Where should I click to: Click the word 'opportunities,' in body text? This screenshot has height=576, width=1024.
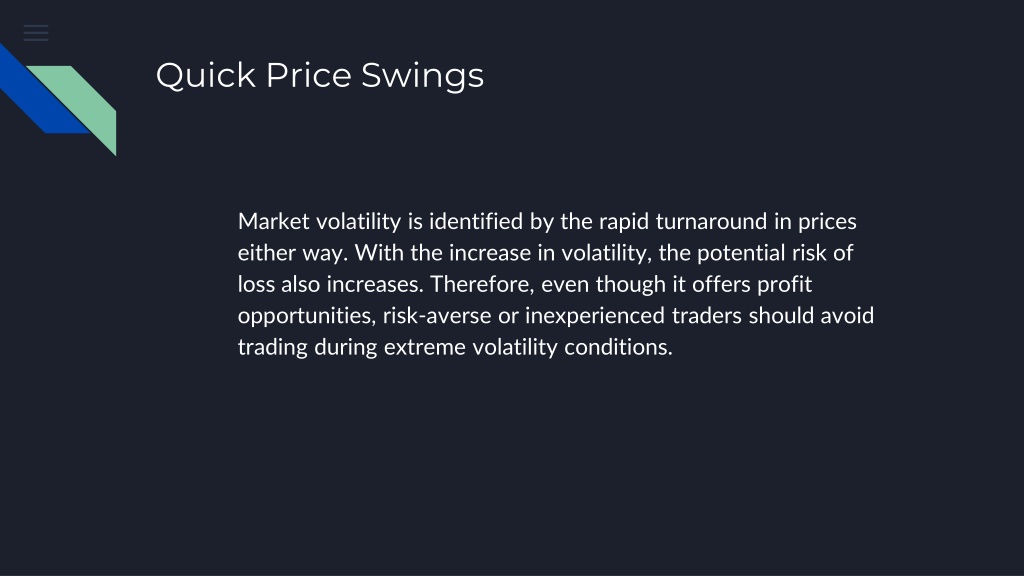(307, 315)
